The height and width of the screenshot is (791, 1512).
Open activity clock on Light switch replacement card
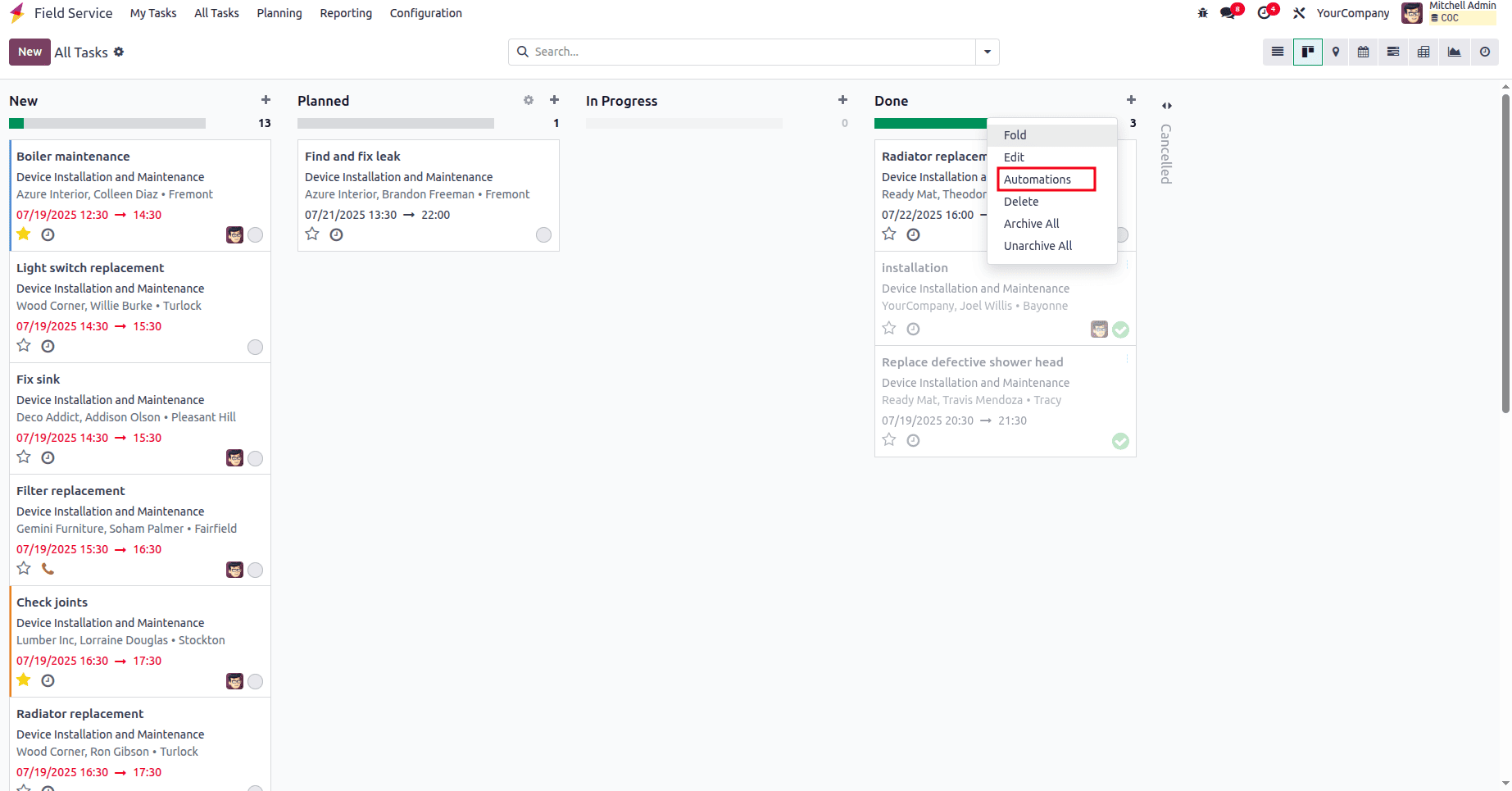[48, 346]
